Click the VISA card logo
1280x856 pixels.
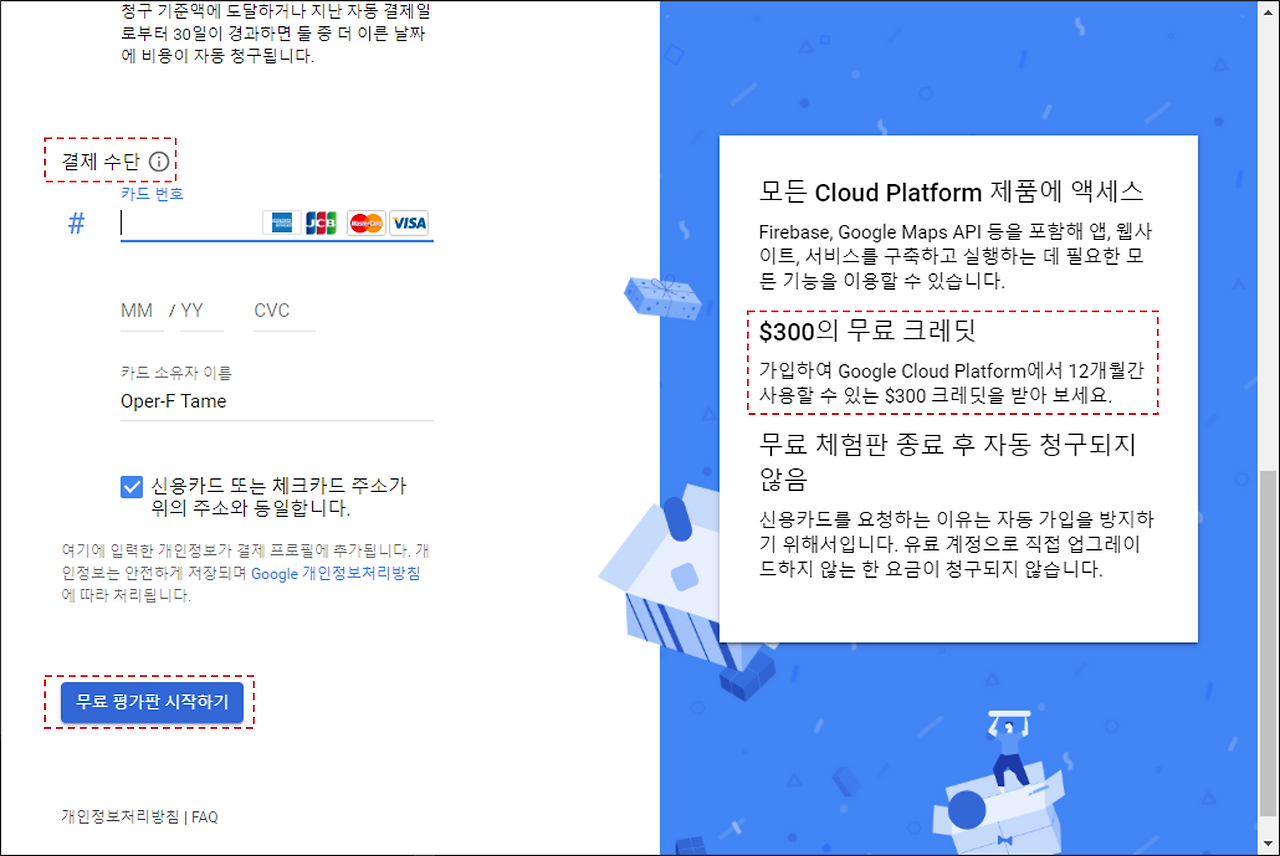(x=409, y=223)
